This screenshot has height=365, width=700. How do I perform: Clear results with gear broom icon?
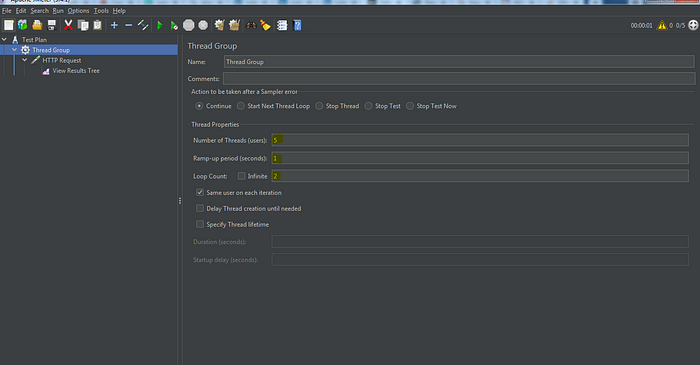click(x=219, y=25)
